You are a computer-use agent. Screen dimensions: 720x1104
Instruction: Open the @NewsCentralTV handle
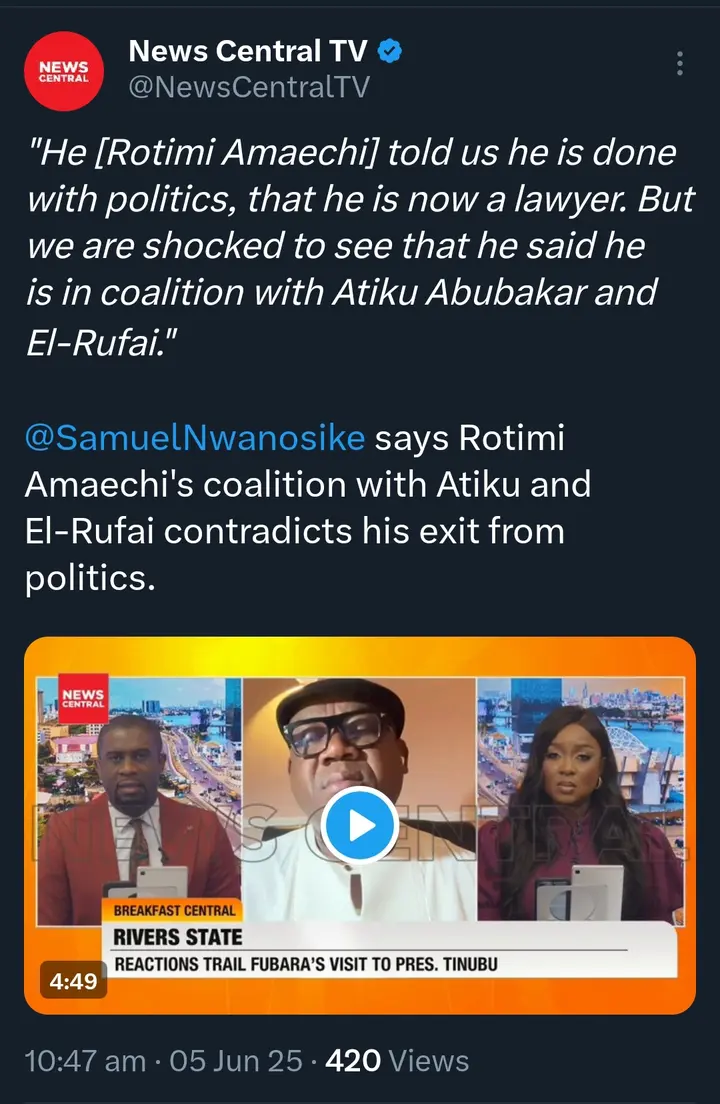pyautogui.click(x=249, y=87)
